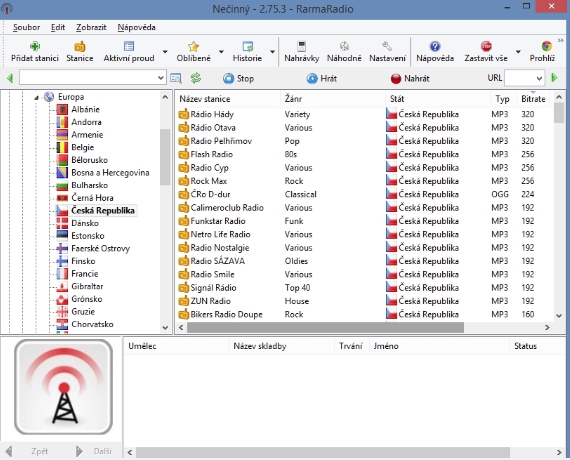Select the Radio Nostalgie station row
570x460 pixels.
(364, 248)
